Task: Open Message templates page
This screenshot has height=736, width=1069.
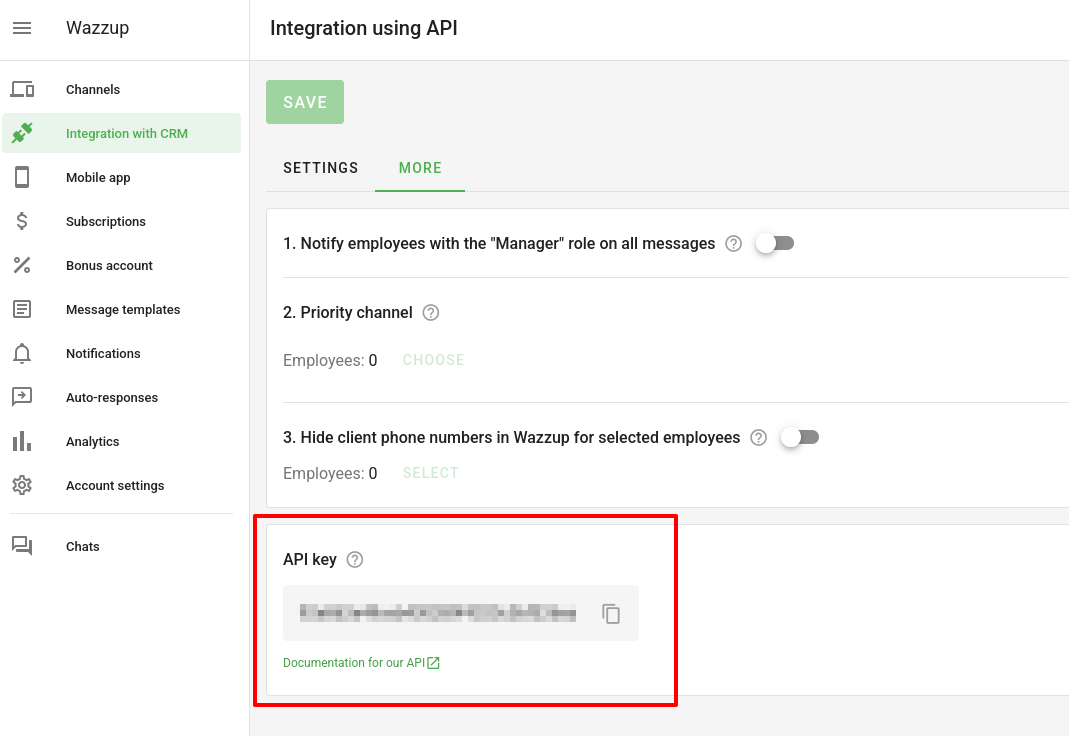Action: [x=121, y=309]
